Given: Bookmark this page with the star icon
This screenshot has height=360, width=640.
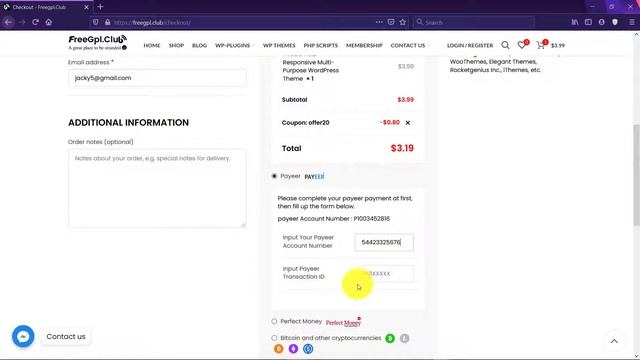Looking at the screenshot, I should click(x=403, y=22).
